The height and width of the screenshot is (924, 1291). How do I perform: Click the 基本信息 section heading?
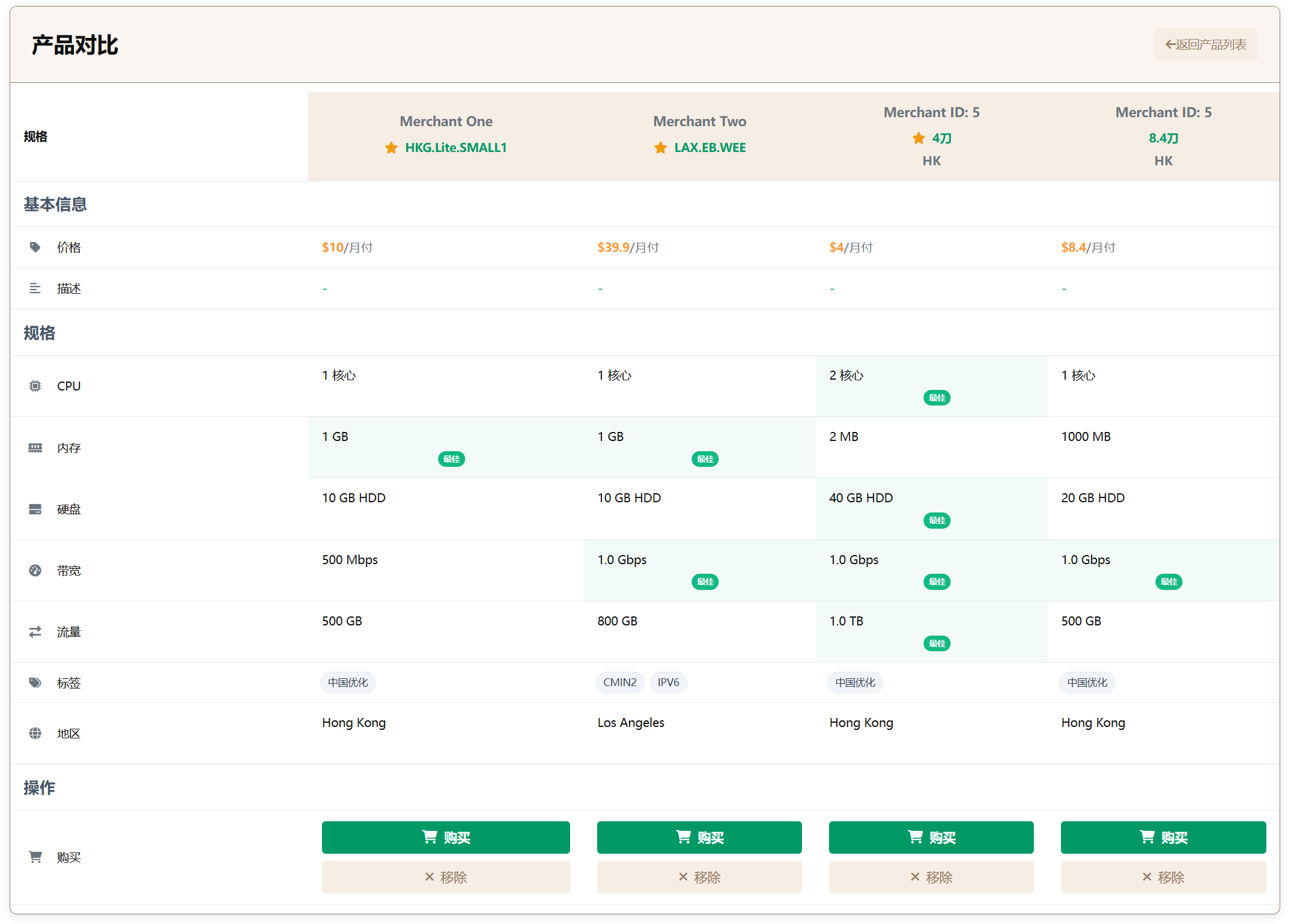[x=55, y=204]
